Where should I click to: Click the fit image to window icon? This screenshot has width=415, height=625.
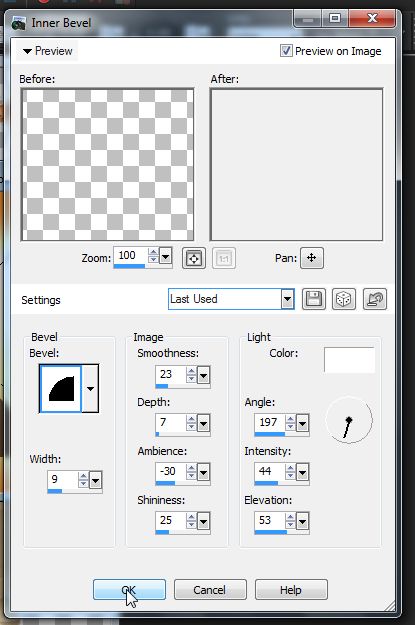194,258
